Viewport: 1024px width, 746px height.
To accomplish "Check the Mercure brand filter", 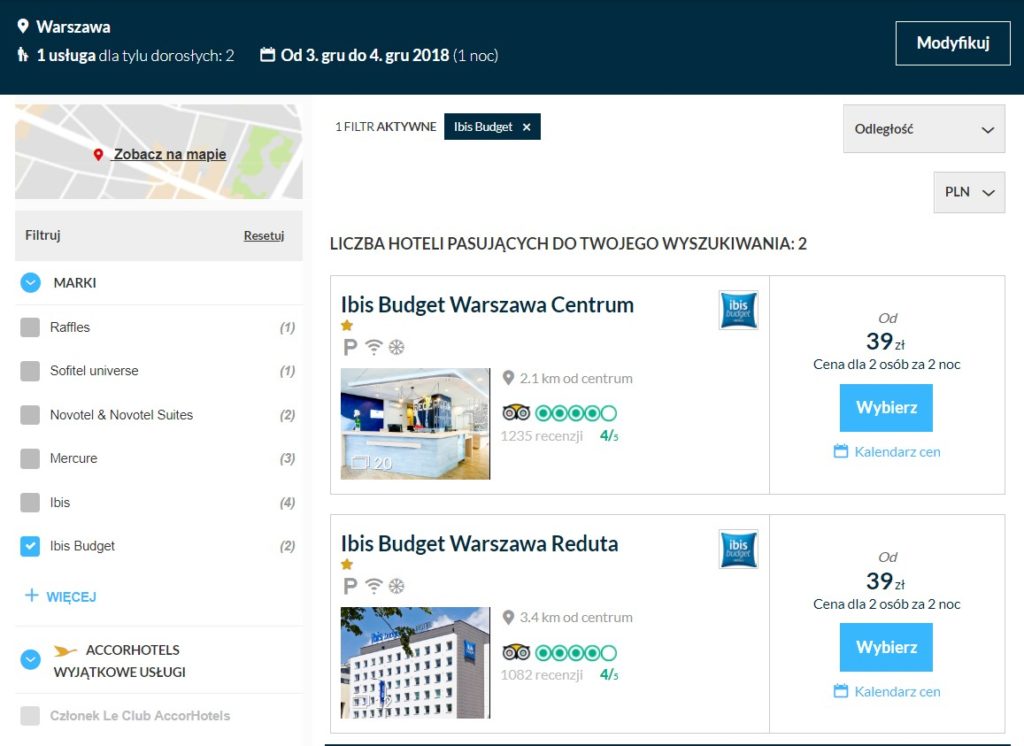I will pyautogui.click(x=30, y=459).
